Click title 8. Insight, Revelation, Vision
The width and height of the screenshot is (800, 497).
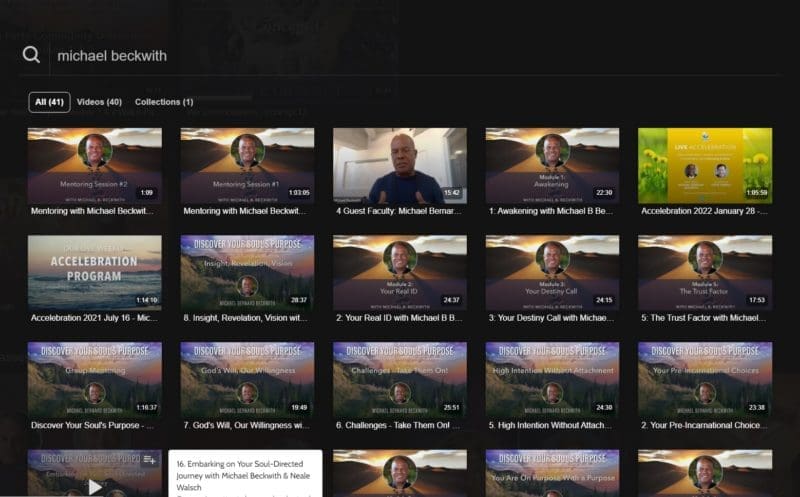[245, 318]
